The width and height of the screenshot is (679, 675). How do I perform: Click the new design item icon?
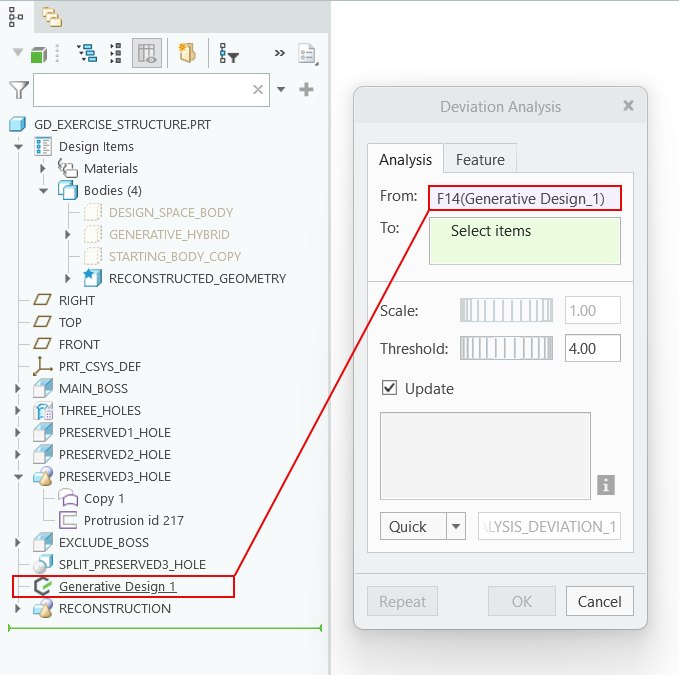click(x=187, y=53)
